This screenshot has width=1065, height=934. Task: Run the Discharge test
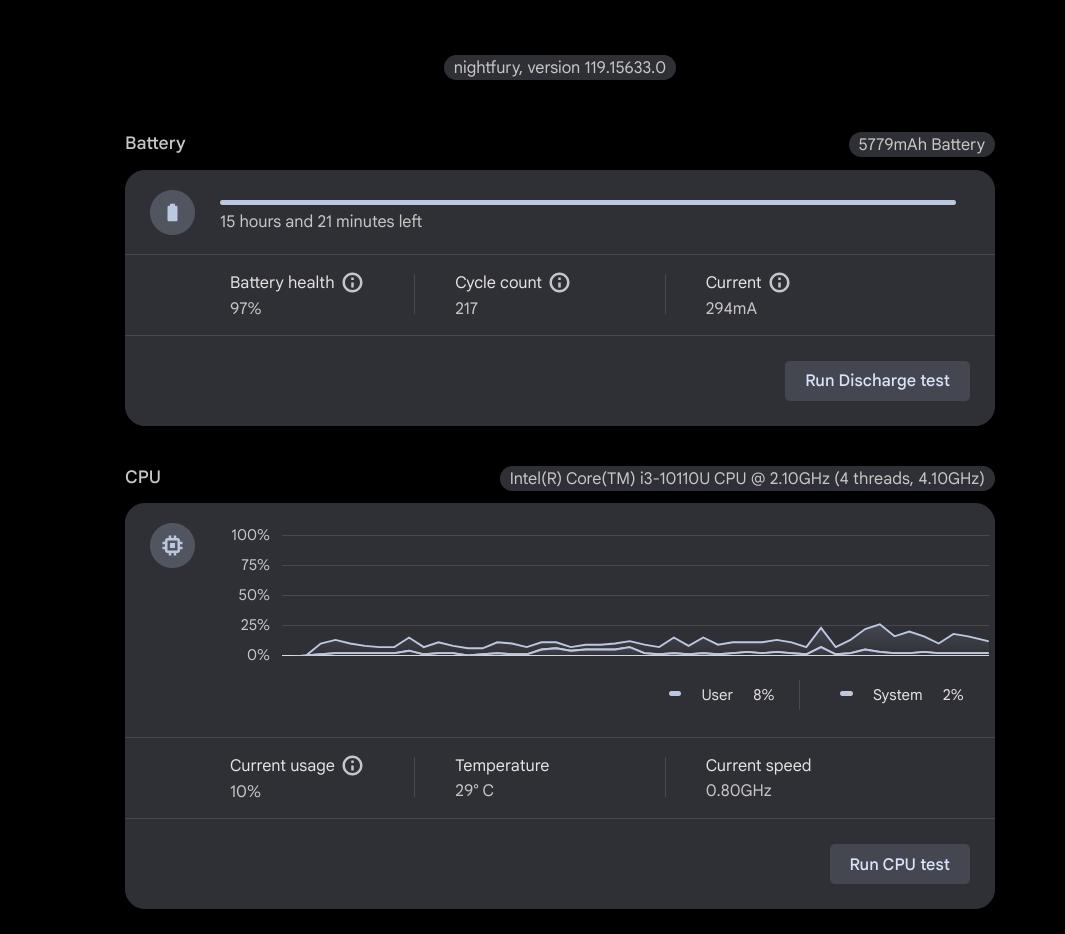(x=877, y=381)
